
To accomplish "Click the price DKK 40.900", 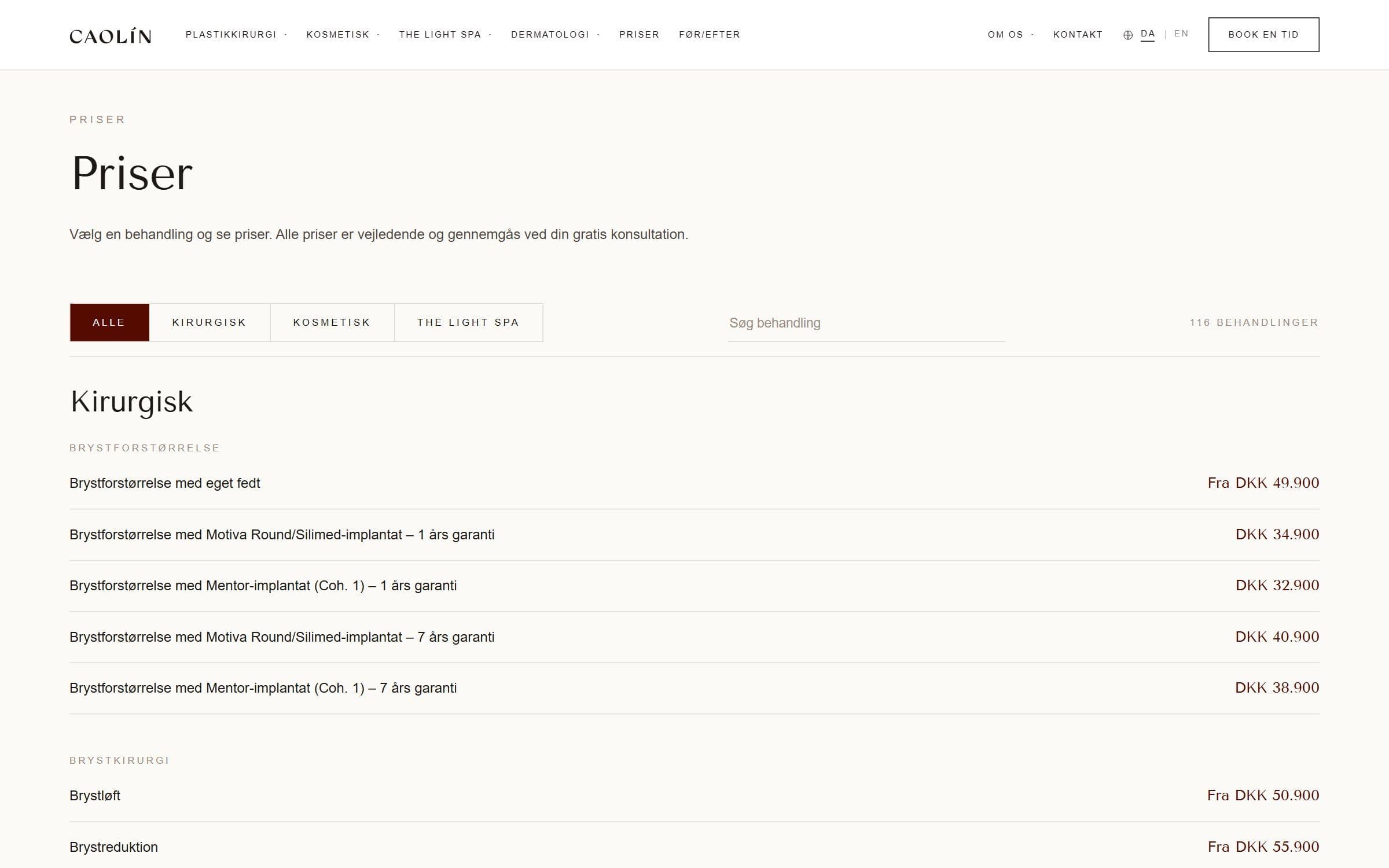I will [x=1277, y=637].
